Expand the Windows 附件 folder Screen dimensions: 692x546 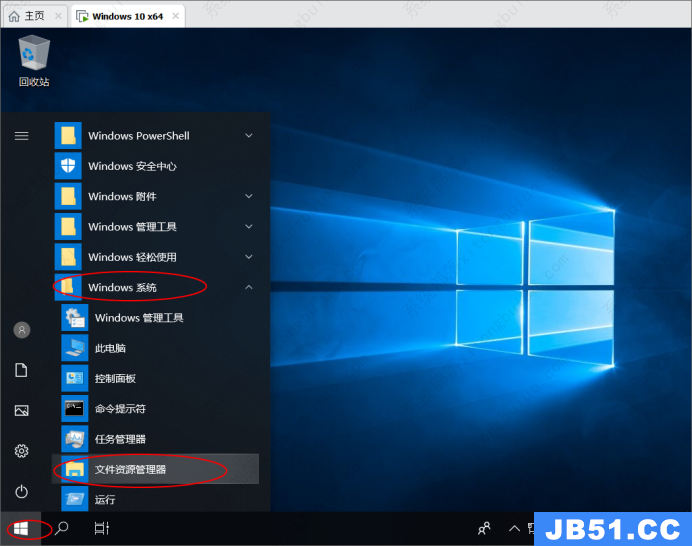click(249, 197)
